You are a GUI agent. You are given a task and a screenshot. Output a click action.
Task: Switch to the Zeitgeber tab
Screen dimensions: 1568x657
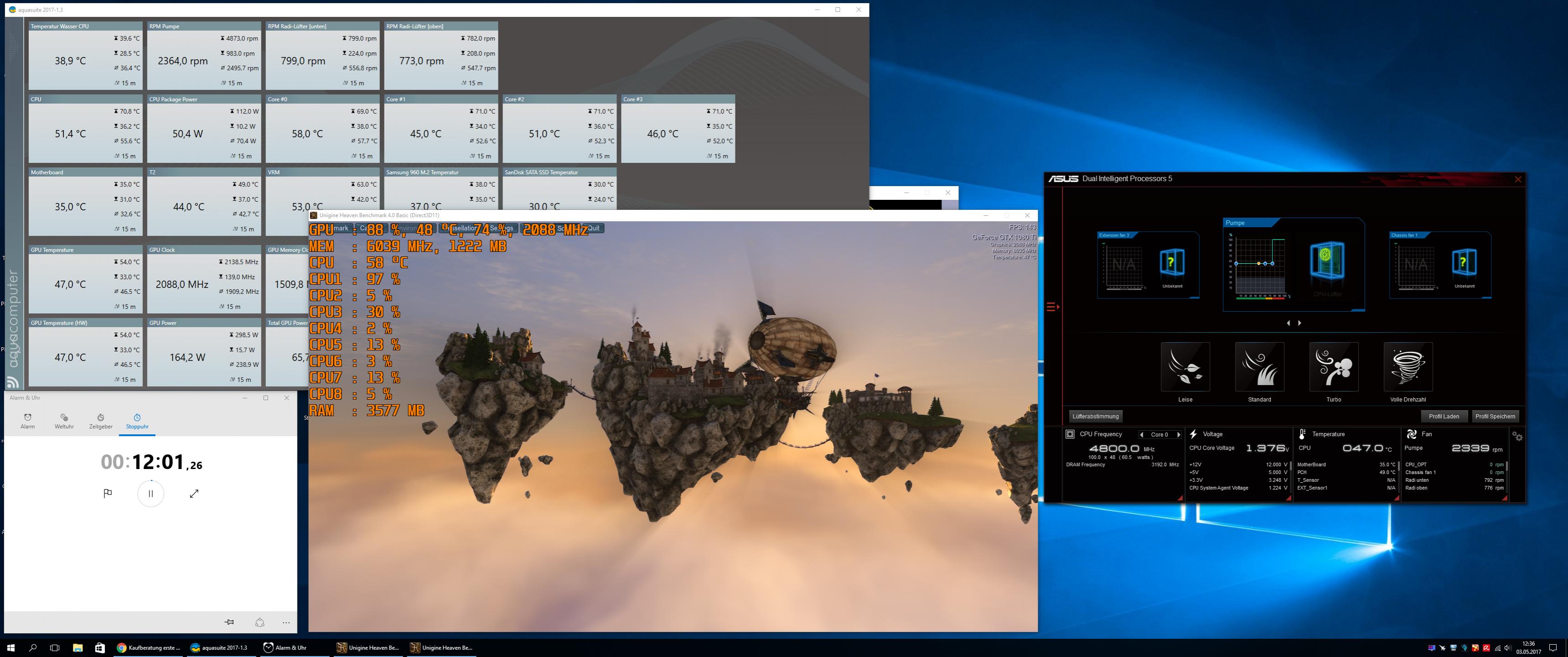coord(100,421)
